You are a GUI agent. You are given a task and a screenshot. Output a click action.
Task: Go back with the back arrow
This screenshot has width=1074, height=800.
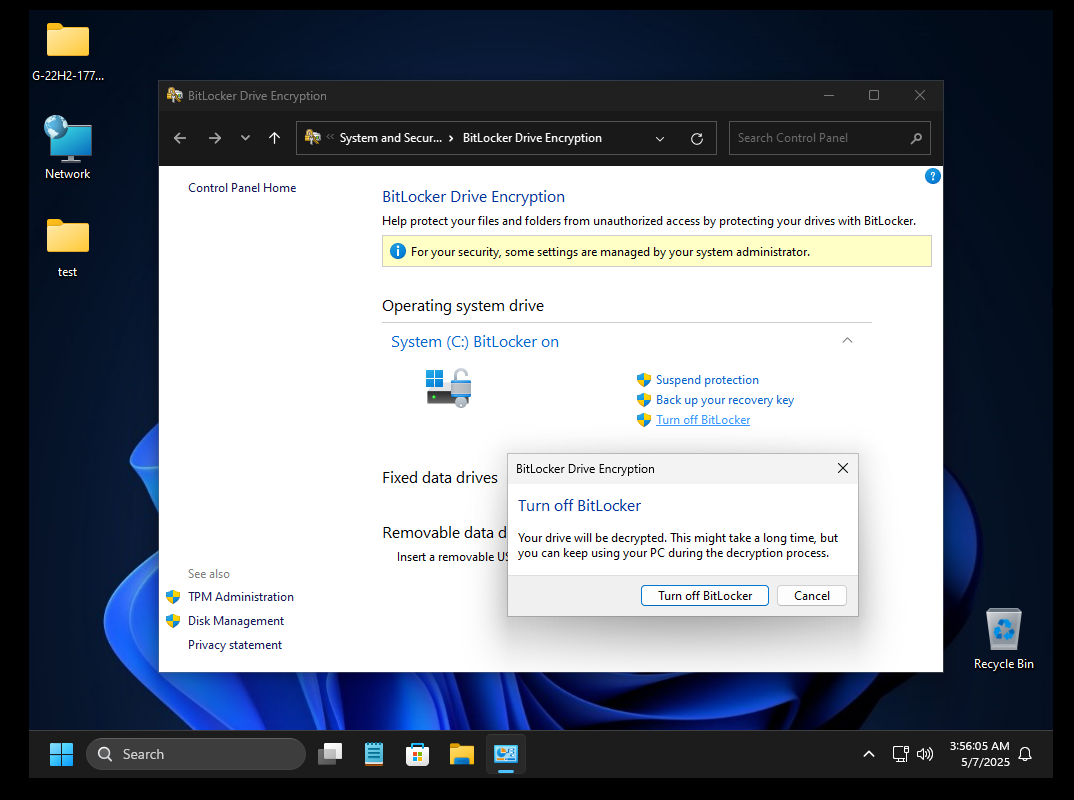coord(180,138)
